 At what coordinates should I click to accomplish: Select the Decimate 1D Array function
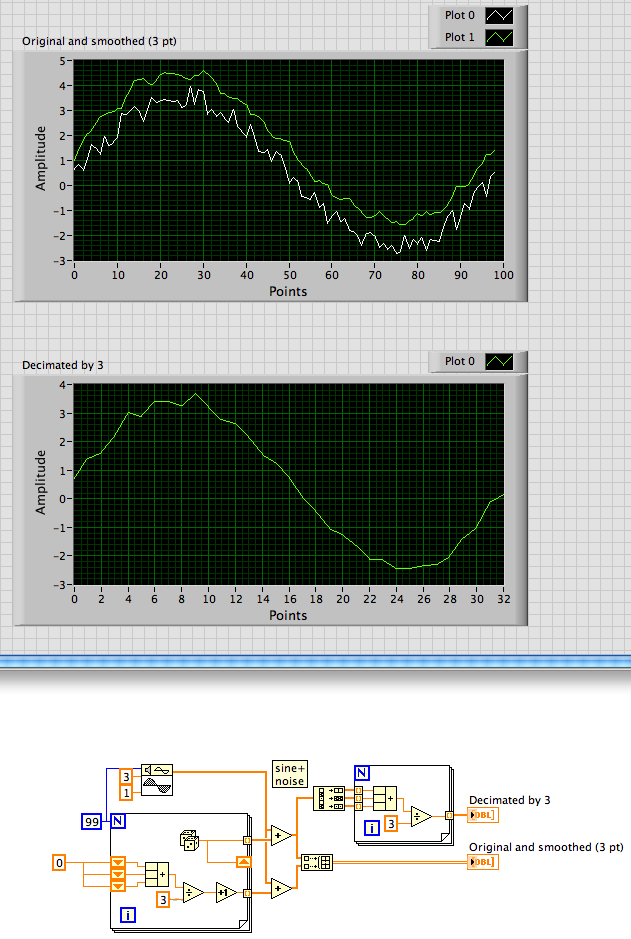coord(329,799)
